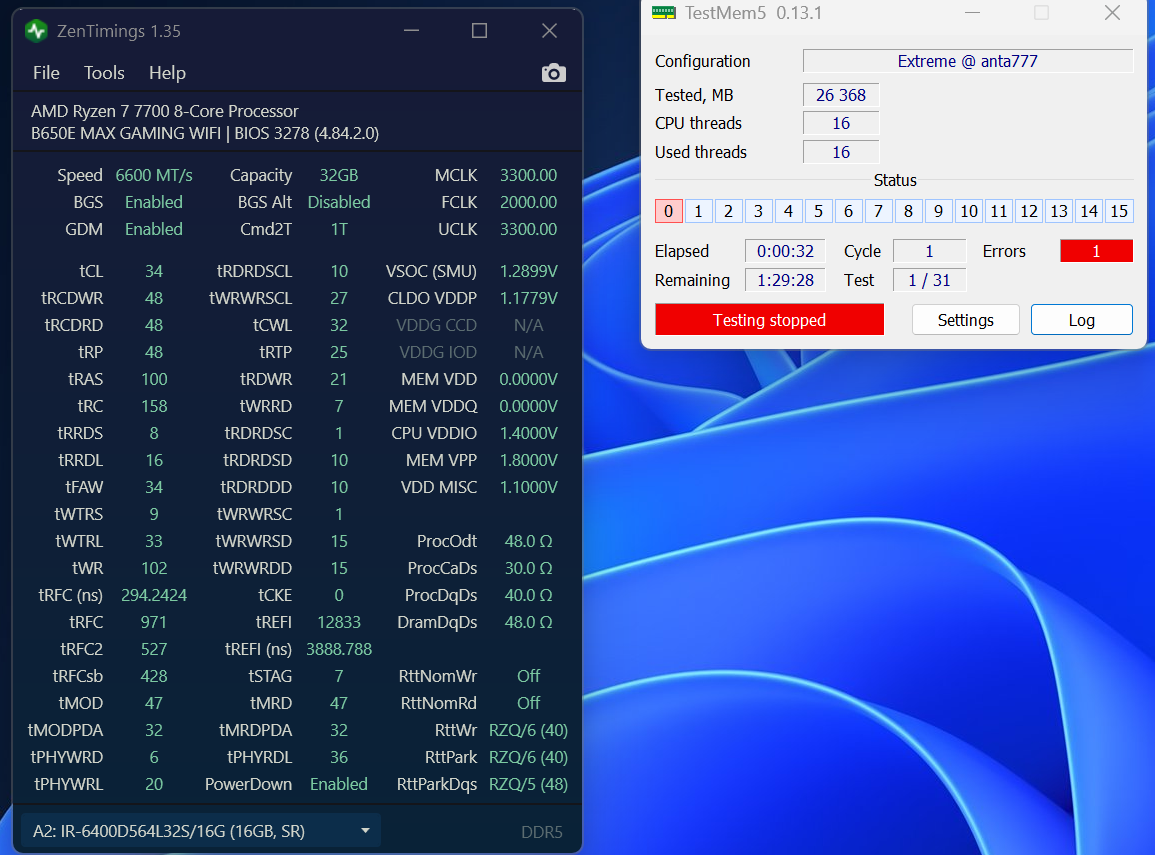The height and width of the screenshot is (855, 1155).
Task: Minimize the ZenTimings window
Action: pyautogui.click(x=412, y=31)
